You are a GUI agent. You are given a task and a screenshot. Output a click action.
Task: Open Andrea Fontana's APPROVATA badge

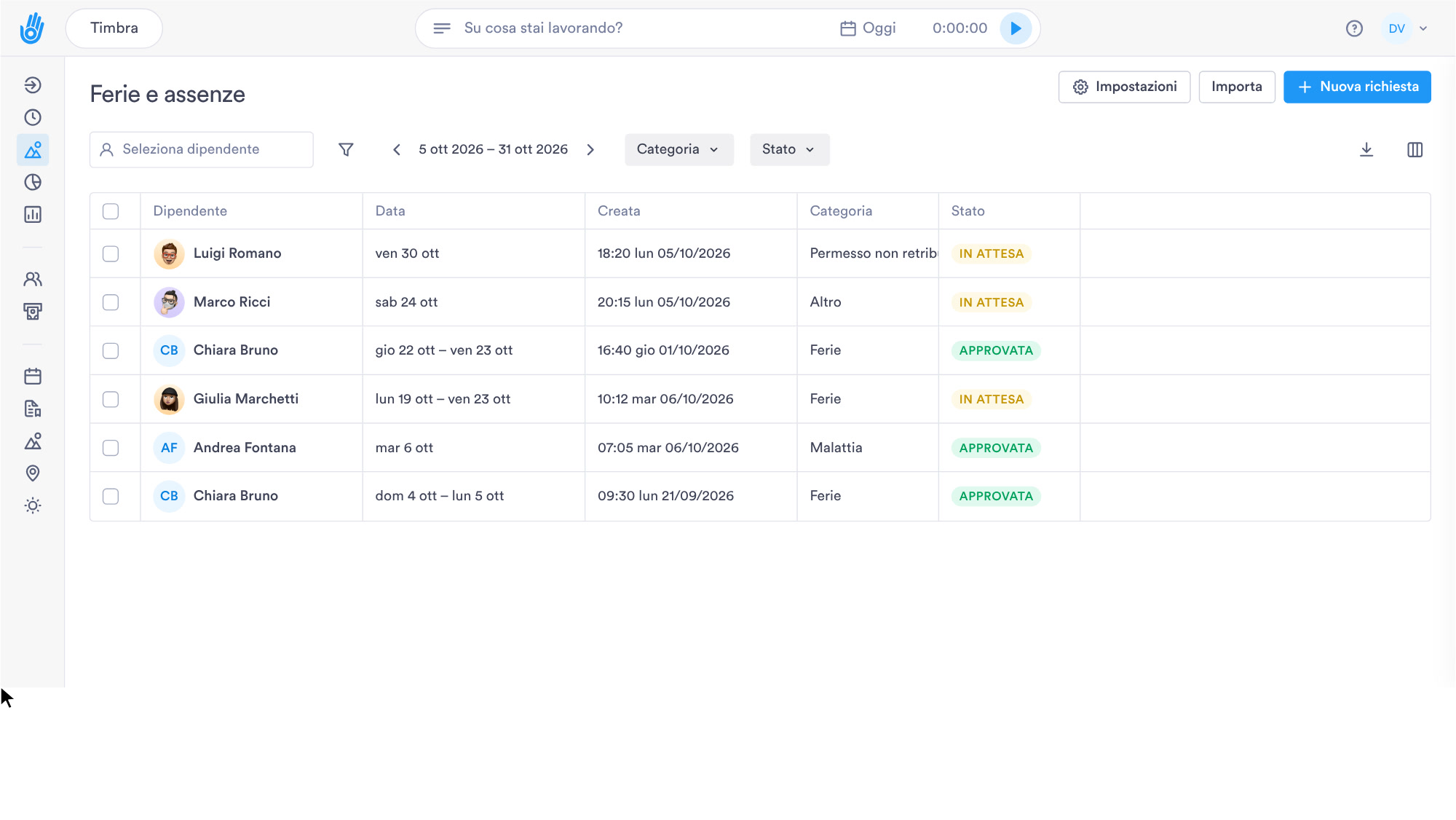tap(996, 448)
